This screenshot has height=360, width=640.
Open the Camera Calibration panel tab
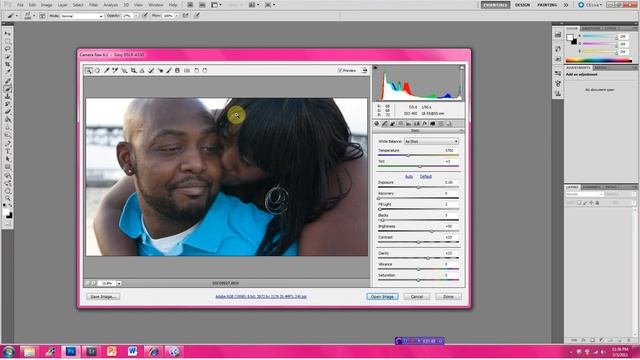pos(433,123)
